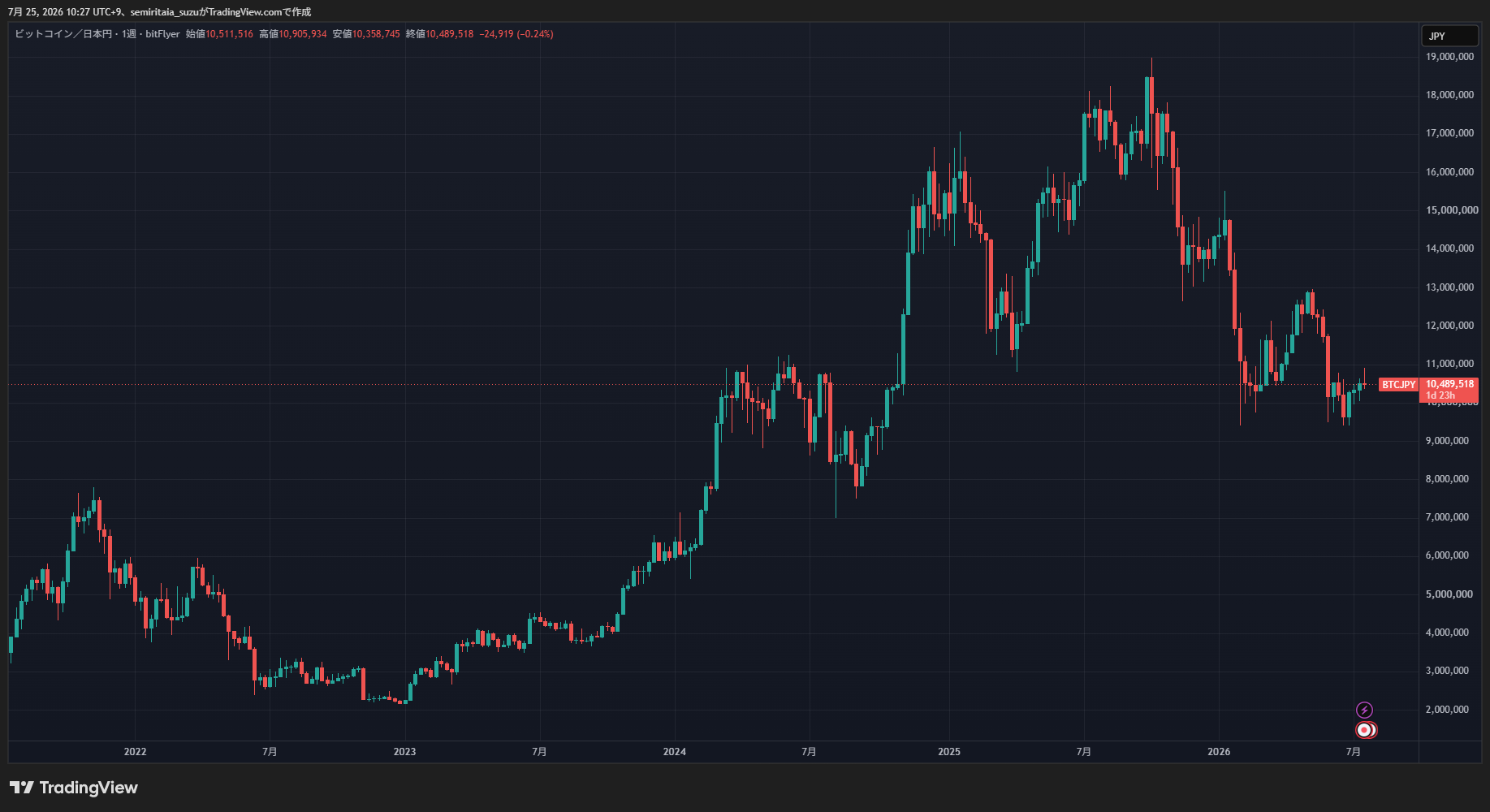Click the 高値 value 10,905,934
The width and height of the screenshot is (1490, 812).
tap(303, 34)
